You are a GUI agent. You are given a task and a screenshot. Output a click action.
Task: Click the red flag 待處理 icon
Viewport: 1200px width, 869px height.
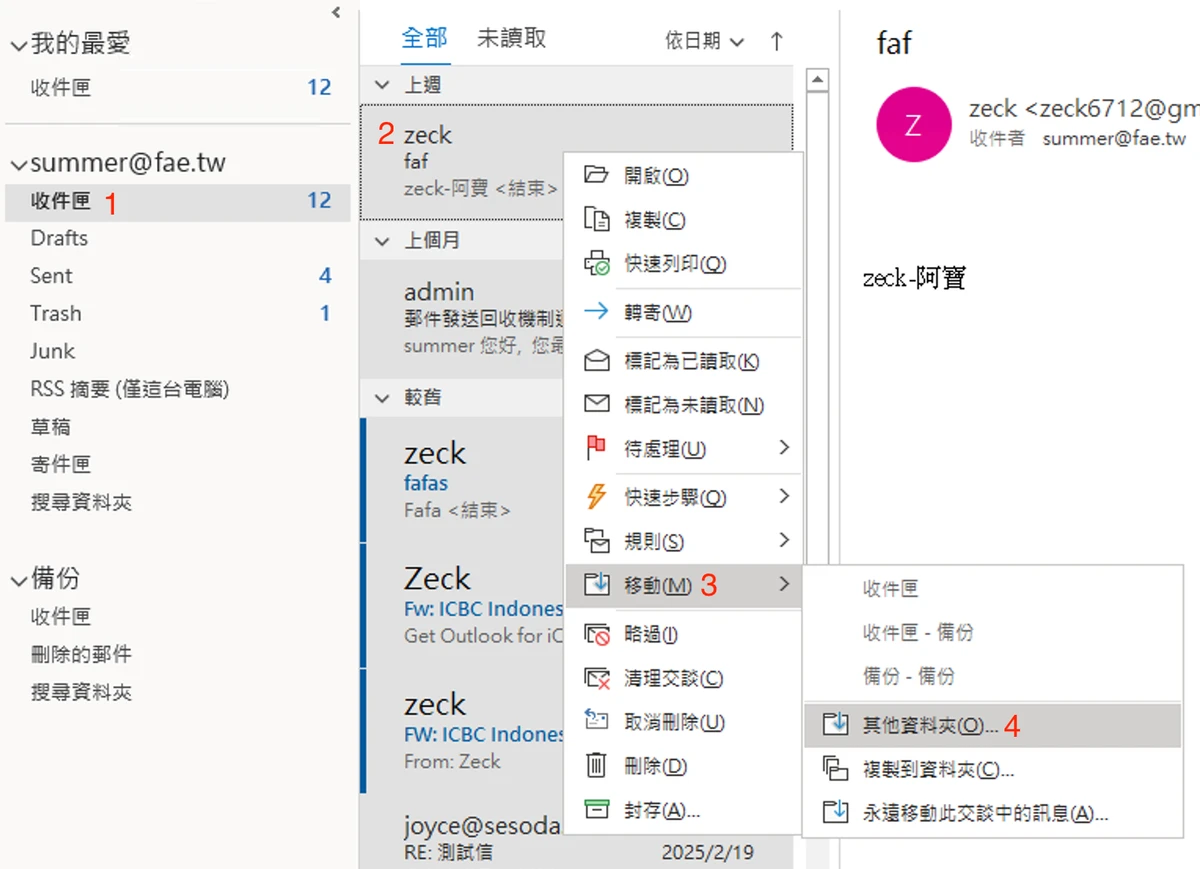(596, 449)
